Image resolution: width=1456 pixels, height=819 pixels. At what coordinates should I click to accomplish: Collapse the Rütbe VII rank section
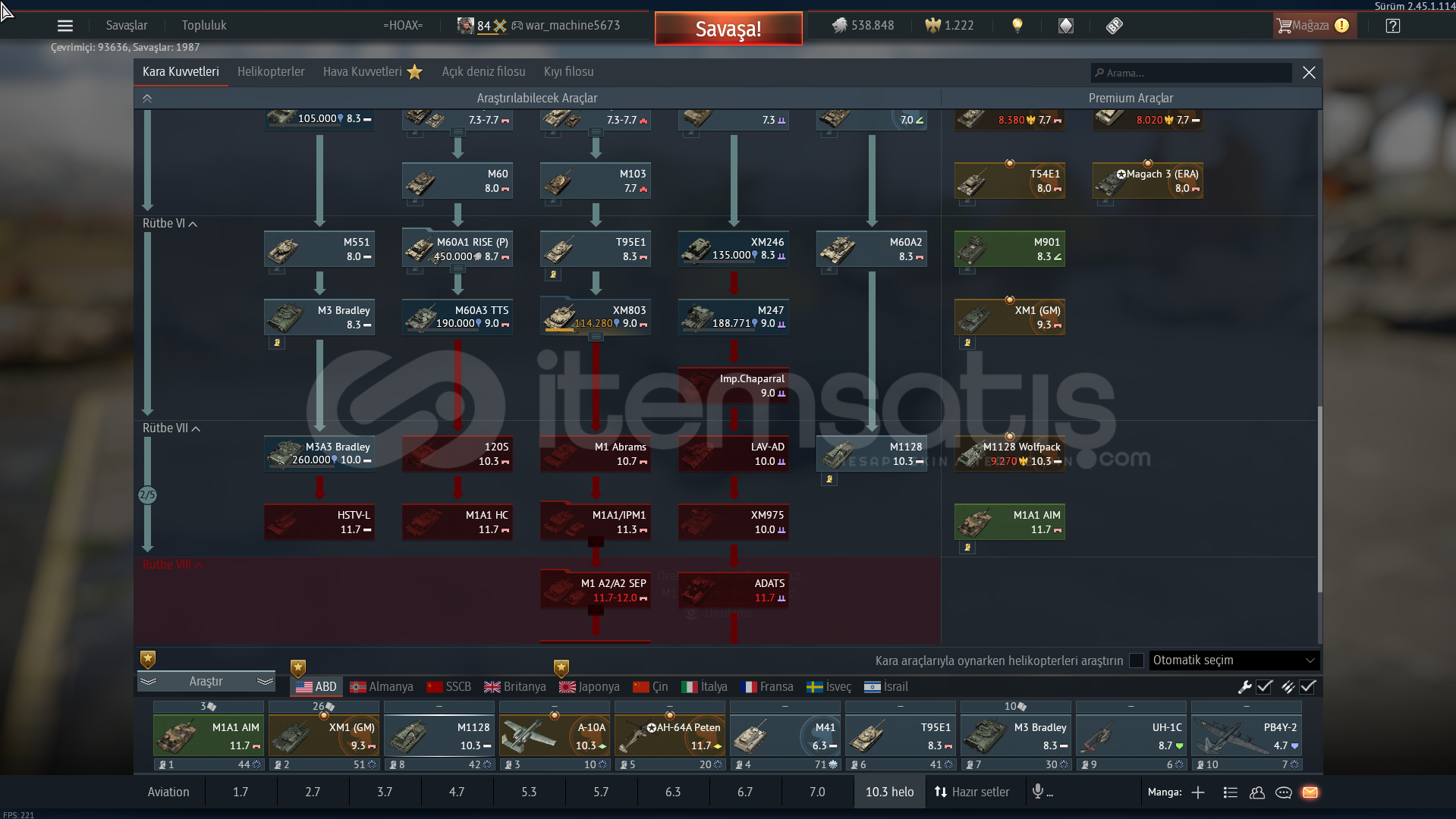click(171, 428)
